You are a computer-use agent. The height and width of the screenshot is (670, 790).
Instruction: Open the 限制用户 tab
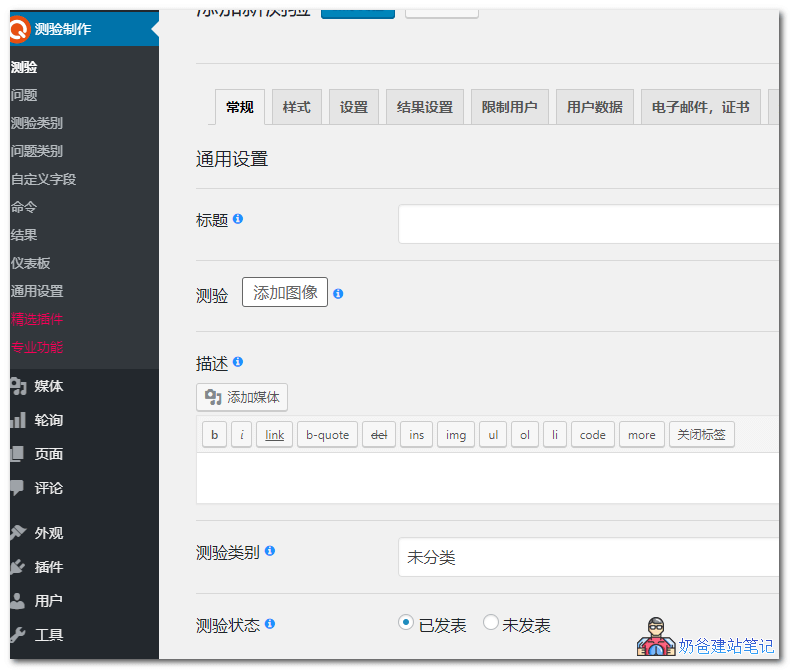point(509,107)
